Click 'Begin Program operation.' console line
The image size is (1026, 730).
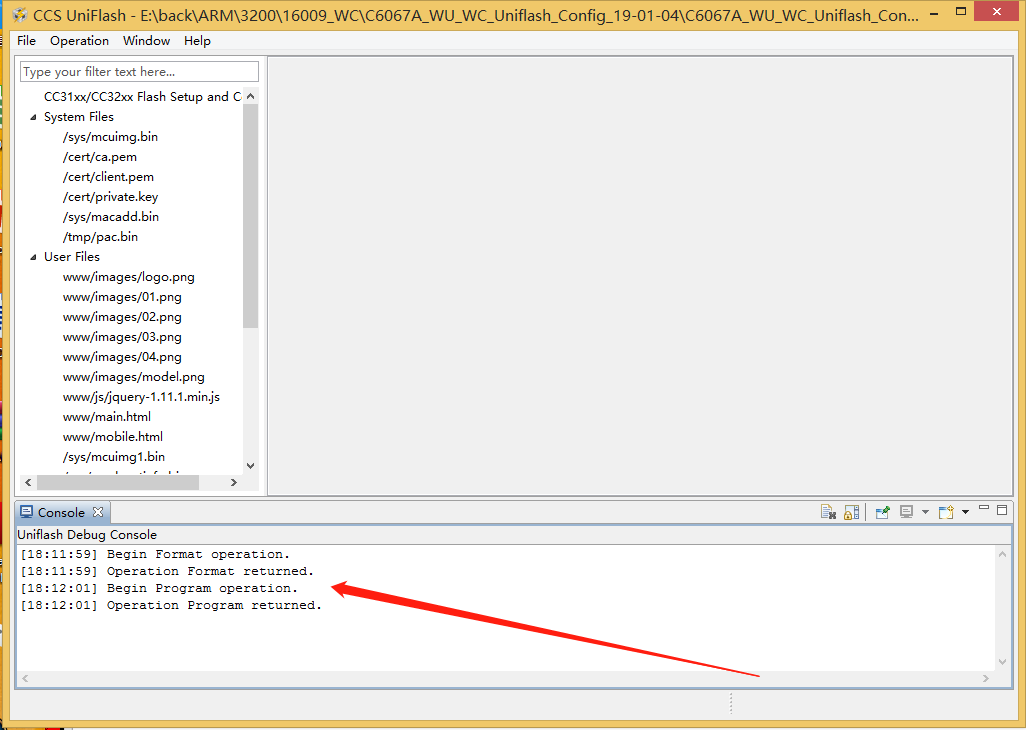159,588
